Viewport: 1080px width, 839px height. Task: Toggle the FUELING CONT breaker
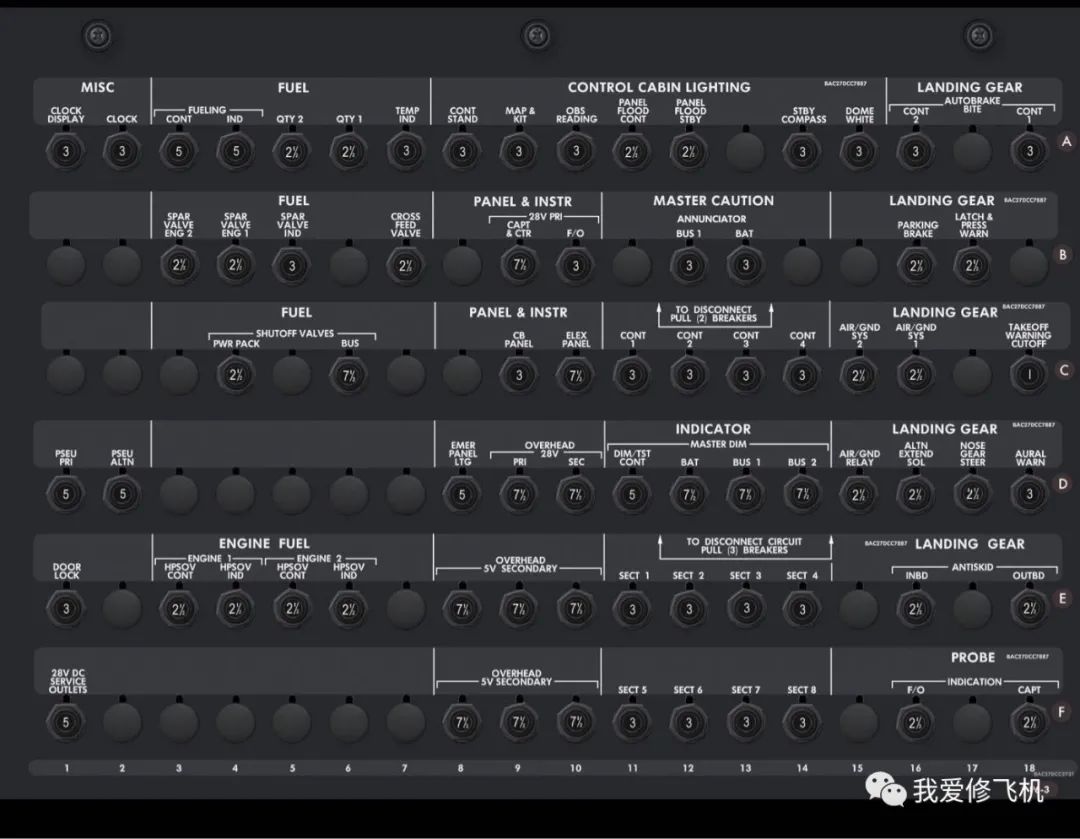179,151
